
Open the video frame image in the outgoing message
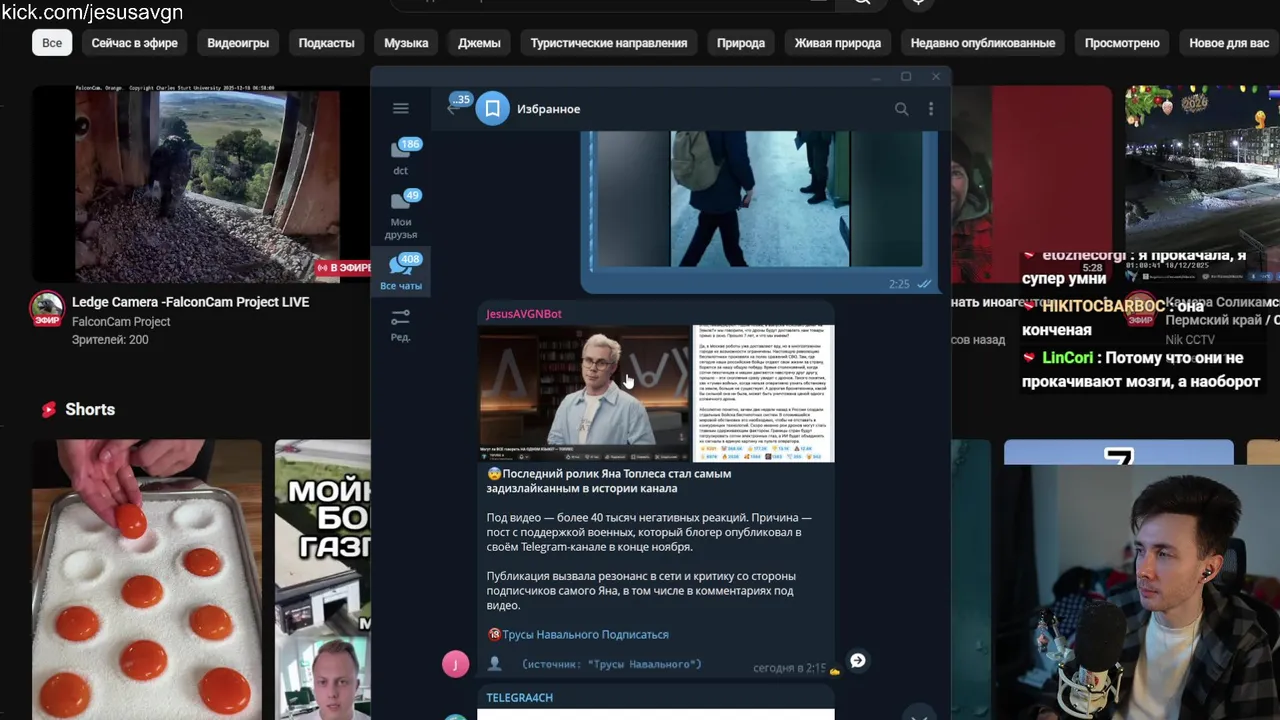[x=760, y=199]
